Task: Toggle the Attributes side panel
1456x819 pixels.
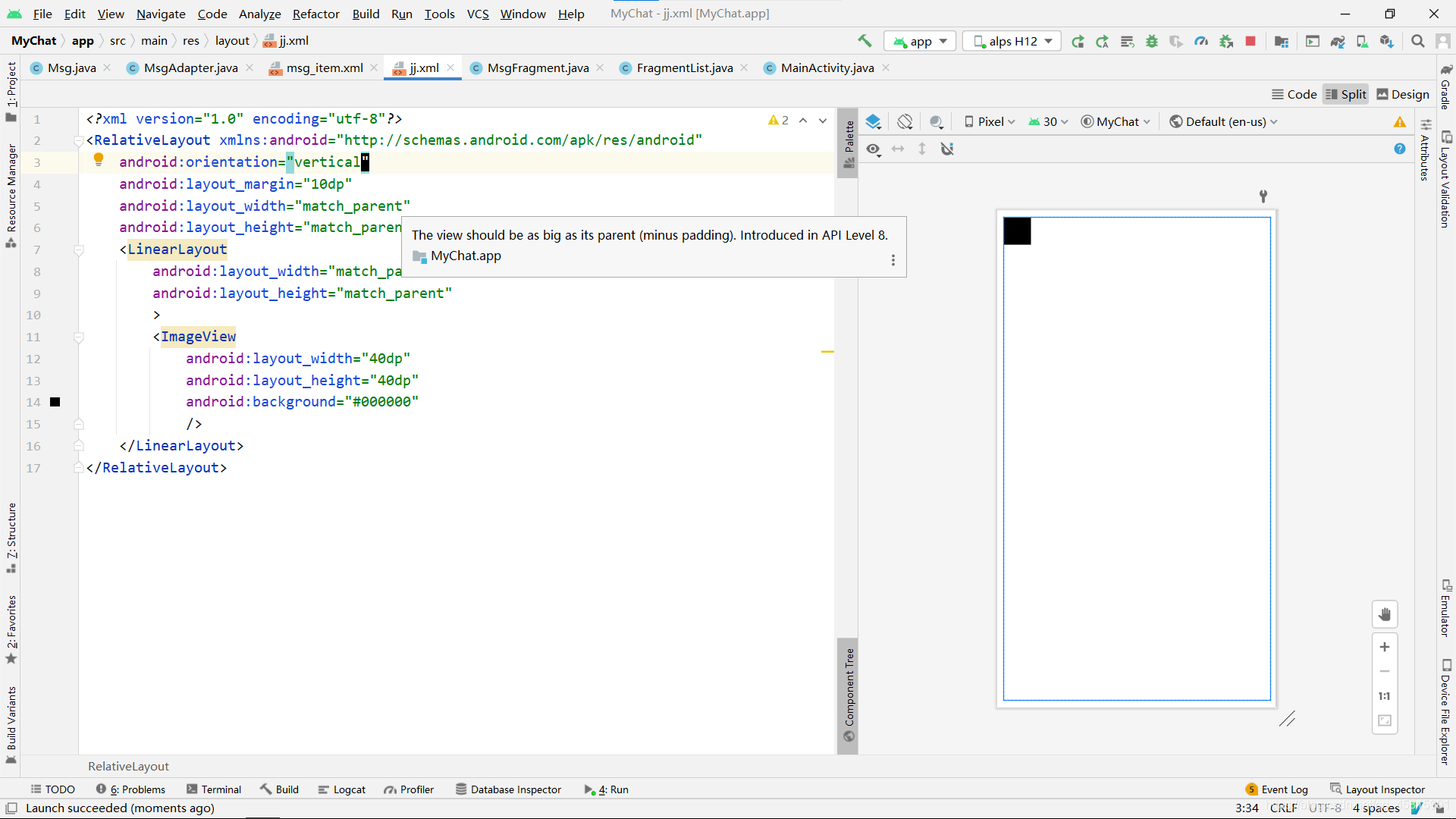Action: click(1425, 150)
